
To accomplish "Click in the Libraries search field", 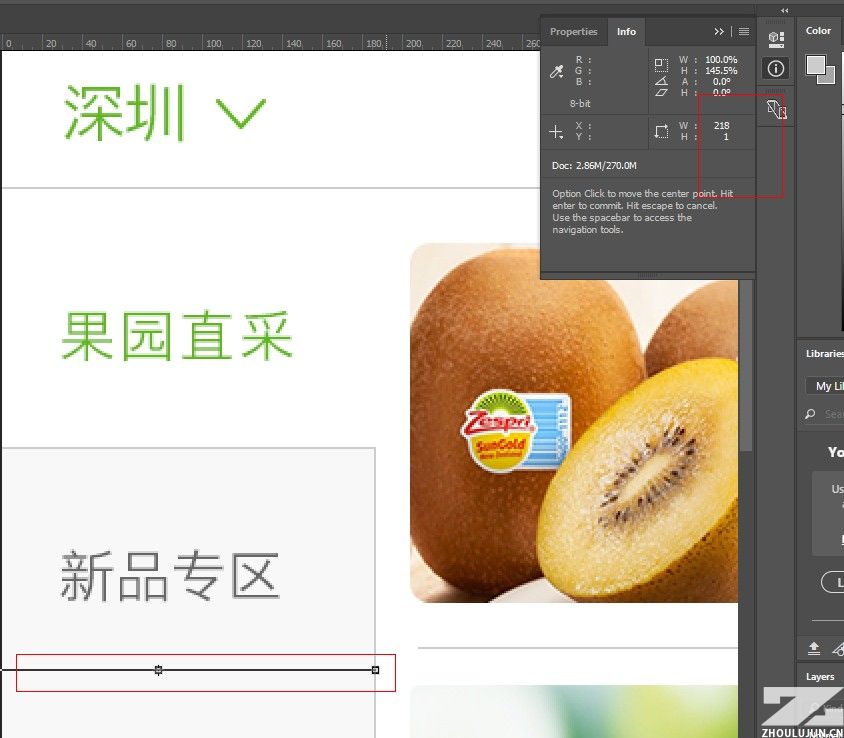I will (830, 414).
